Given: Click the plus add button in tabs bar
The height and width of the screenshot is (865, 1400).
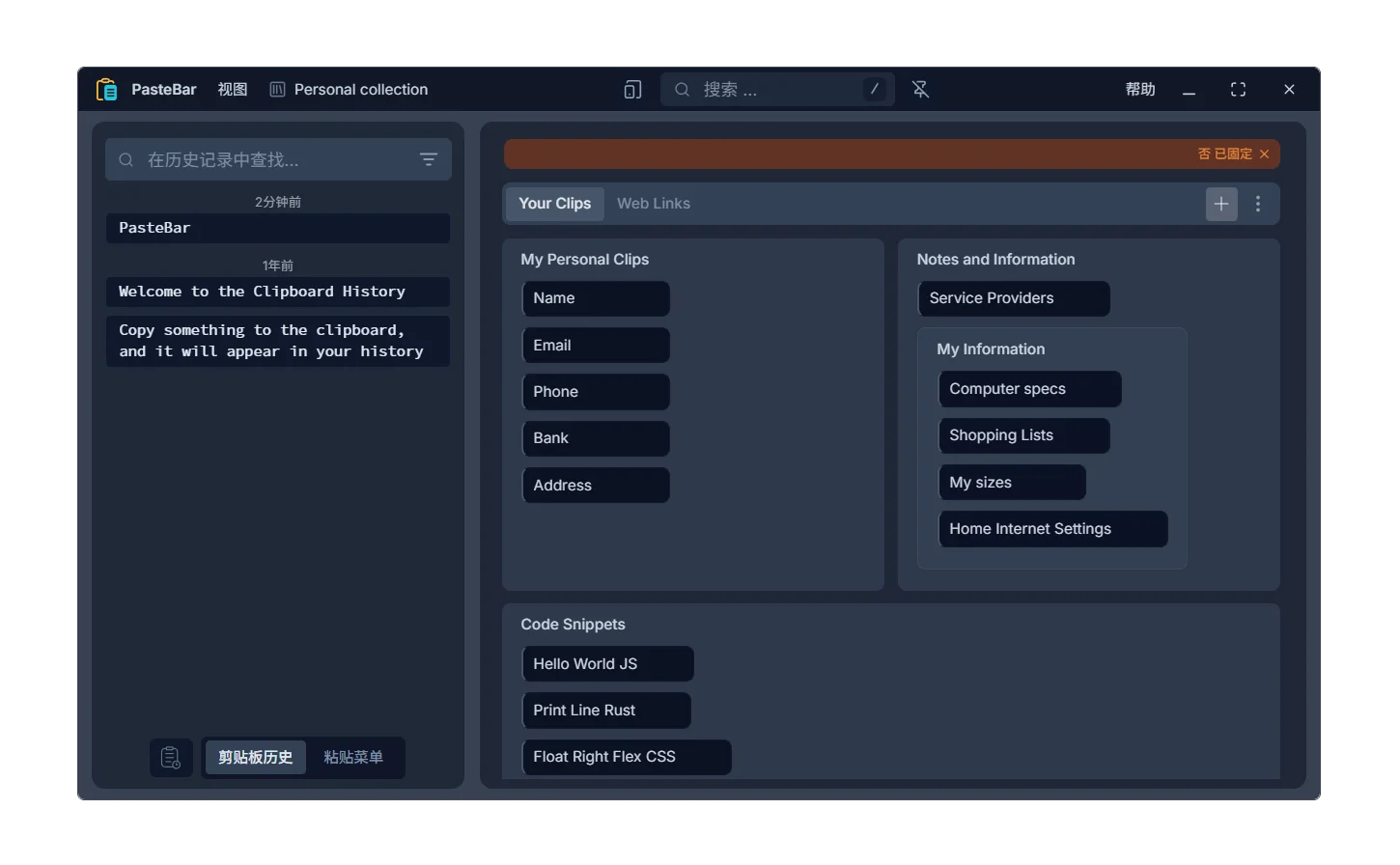Looking at the screenshot, I should coord(1221,204).
